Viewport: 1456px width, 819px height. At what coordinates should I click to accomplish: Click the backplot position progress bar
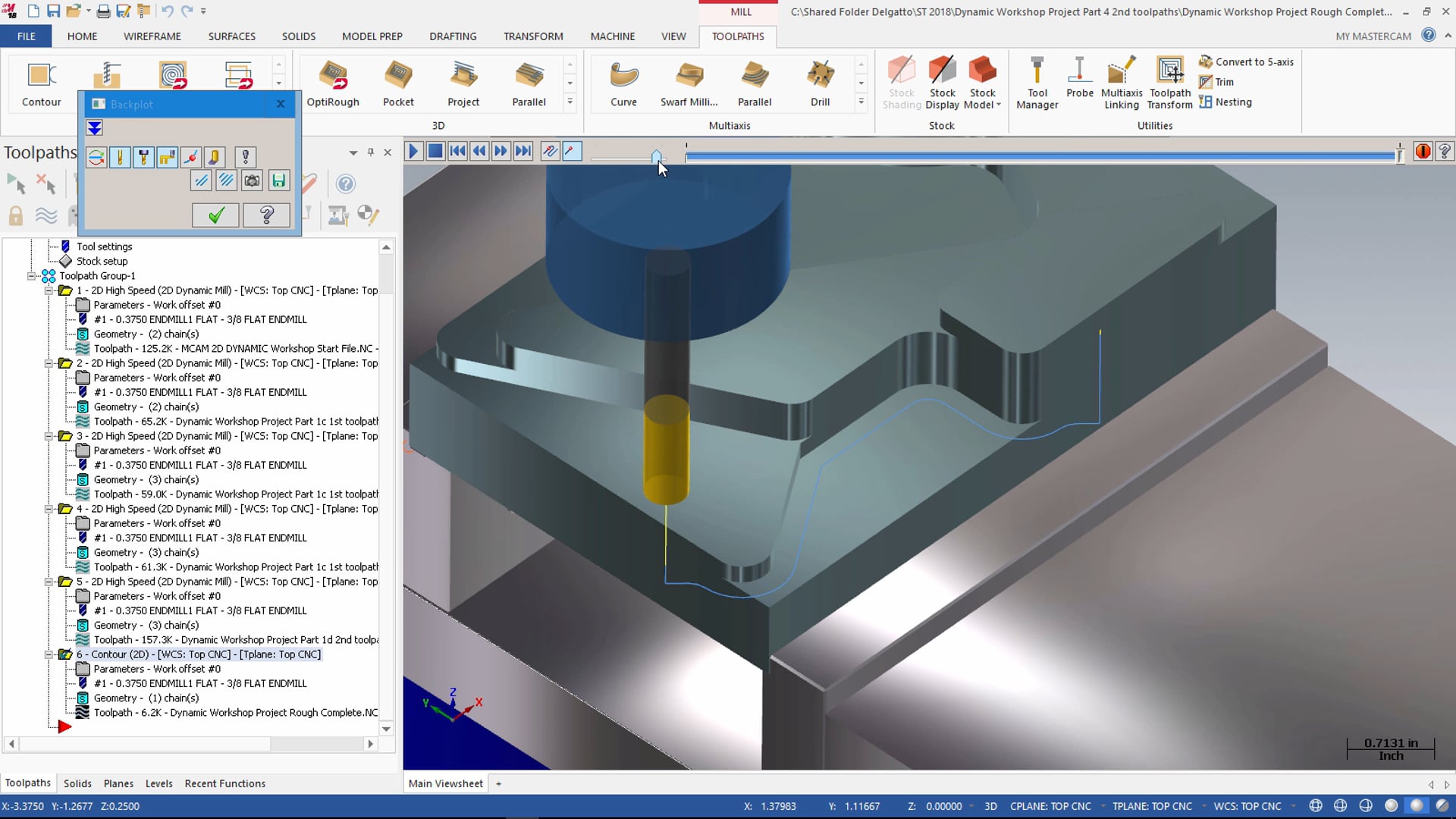(x=1040, y=156)
